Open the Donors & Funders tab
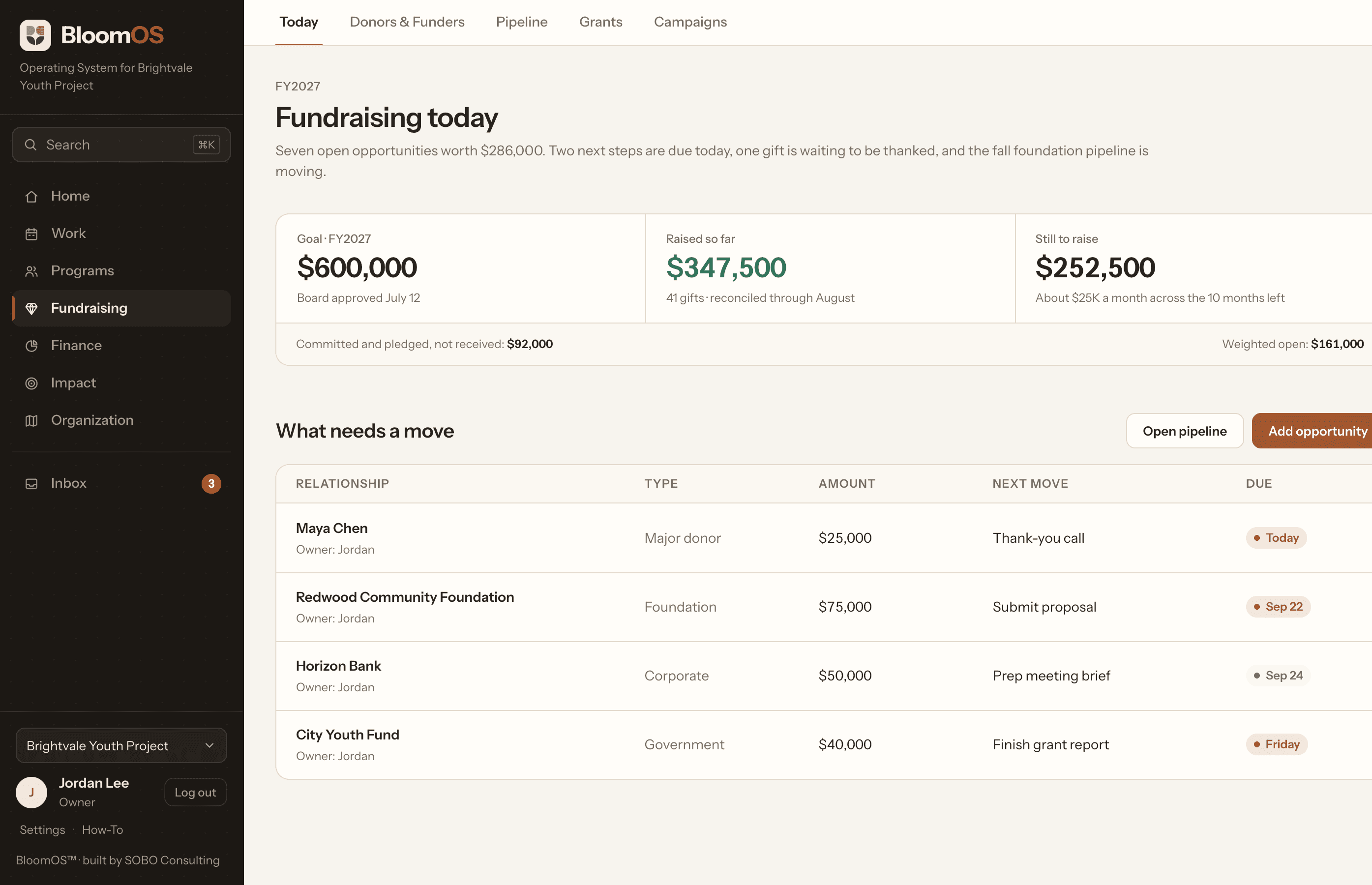 coord(407,22)
